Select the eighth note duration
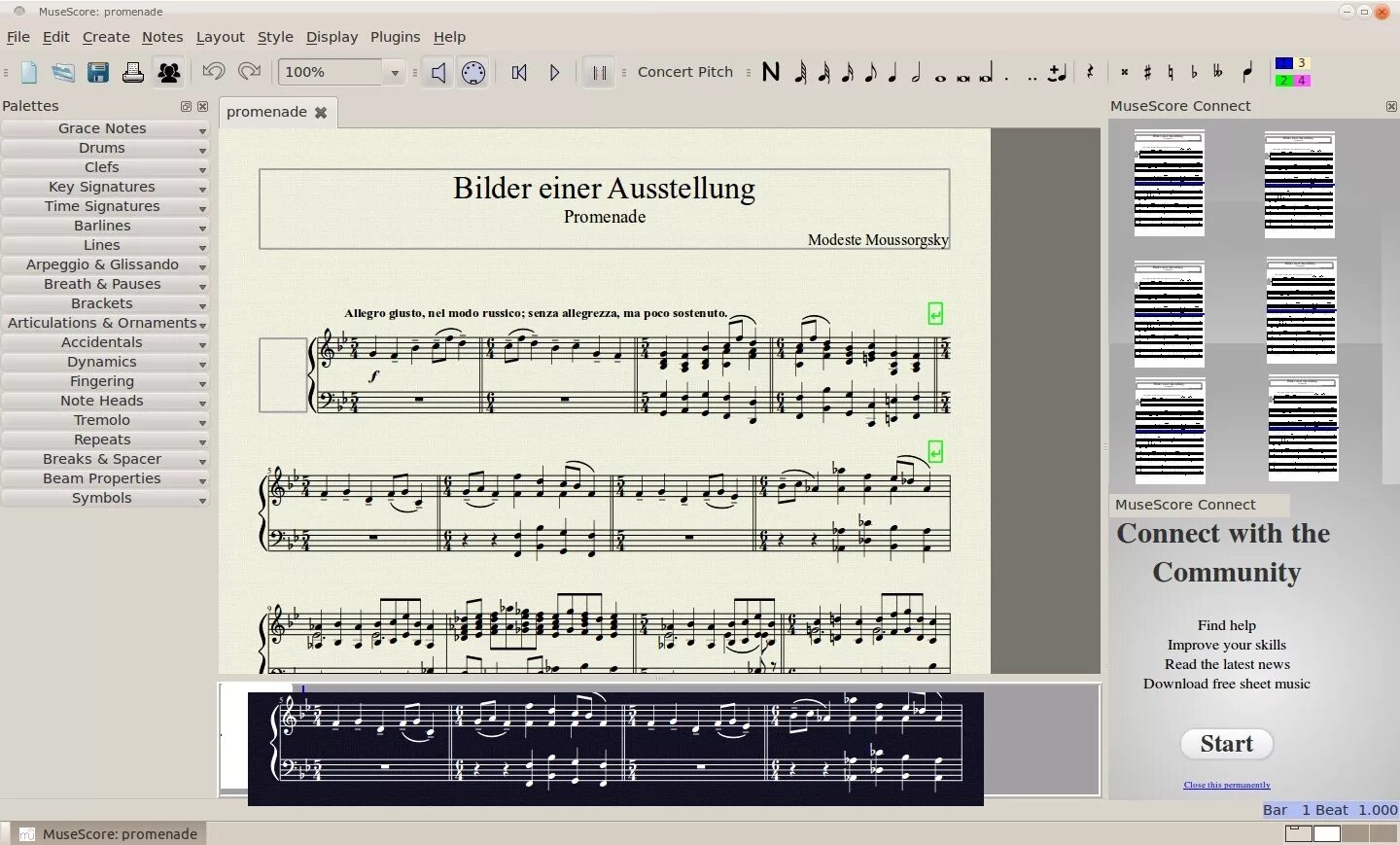 coord(870,72)
